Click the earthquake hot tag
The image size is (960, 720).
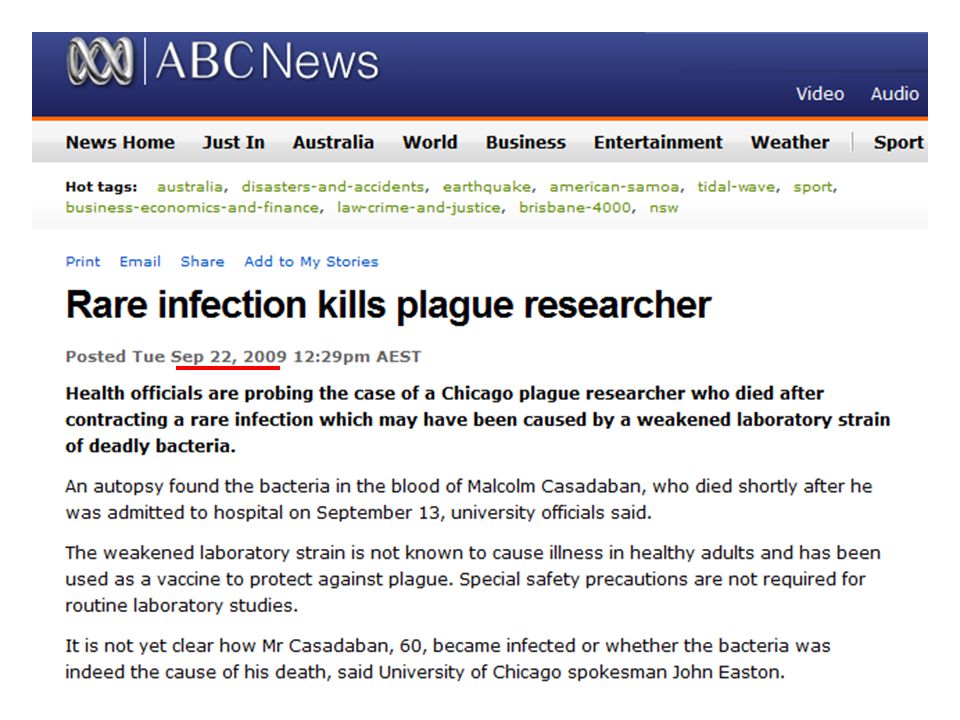tap(487, 187)
